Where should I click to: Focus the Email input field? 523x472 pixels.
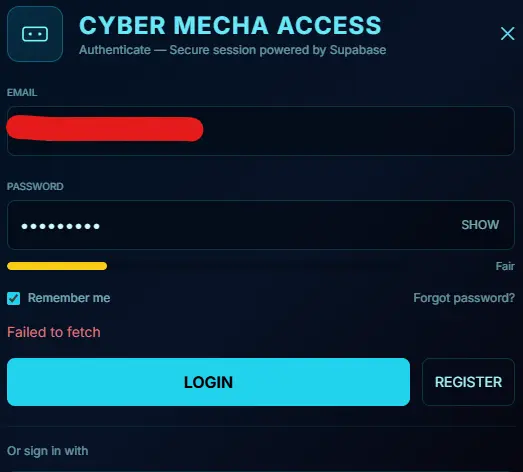click(x=260, y=131)
